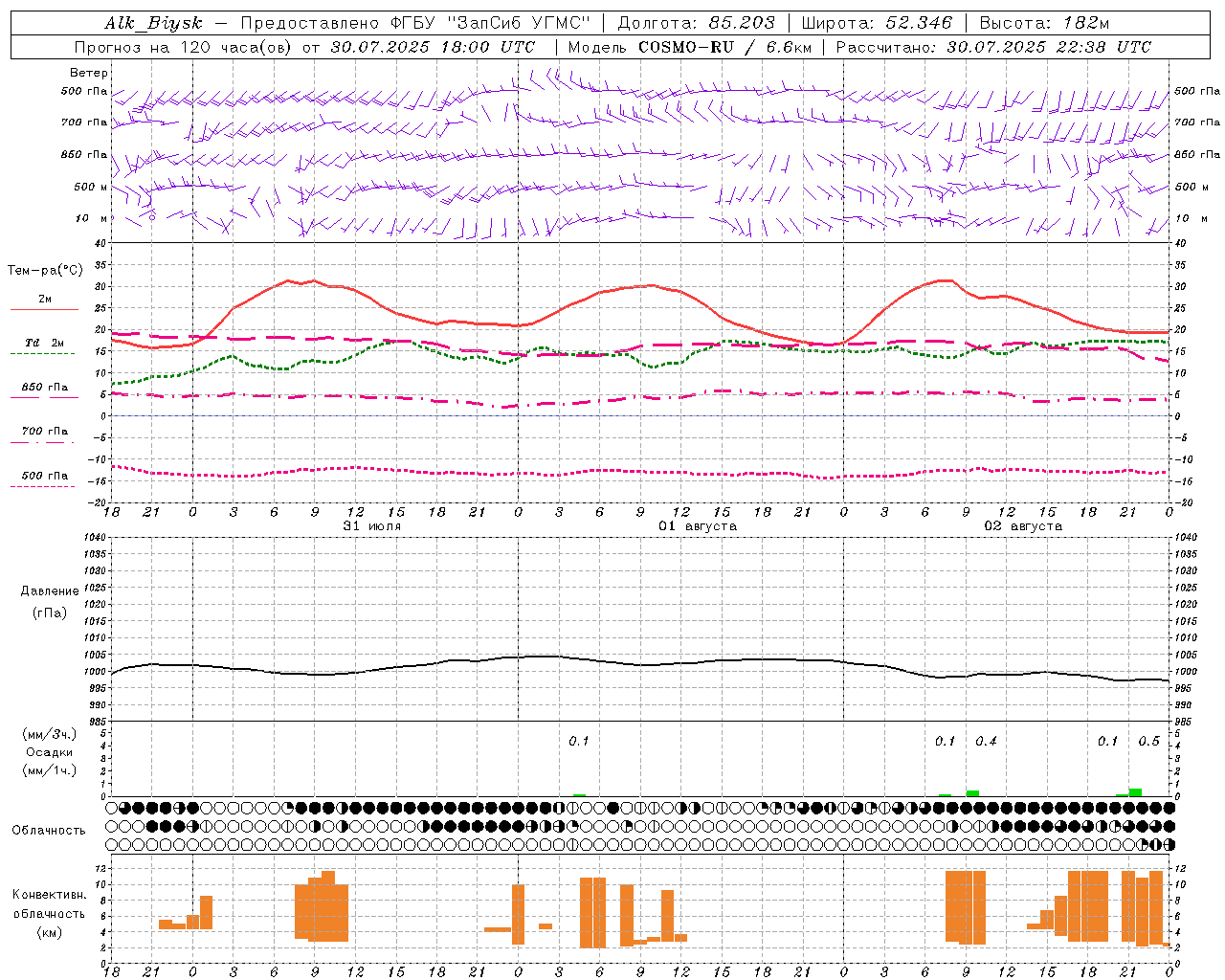The height and width of the screenshot is (980, 1225).
Task: Click the "10 м" wind level label at left
Action: pos(92,219)
